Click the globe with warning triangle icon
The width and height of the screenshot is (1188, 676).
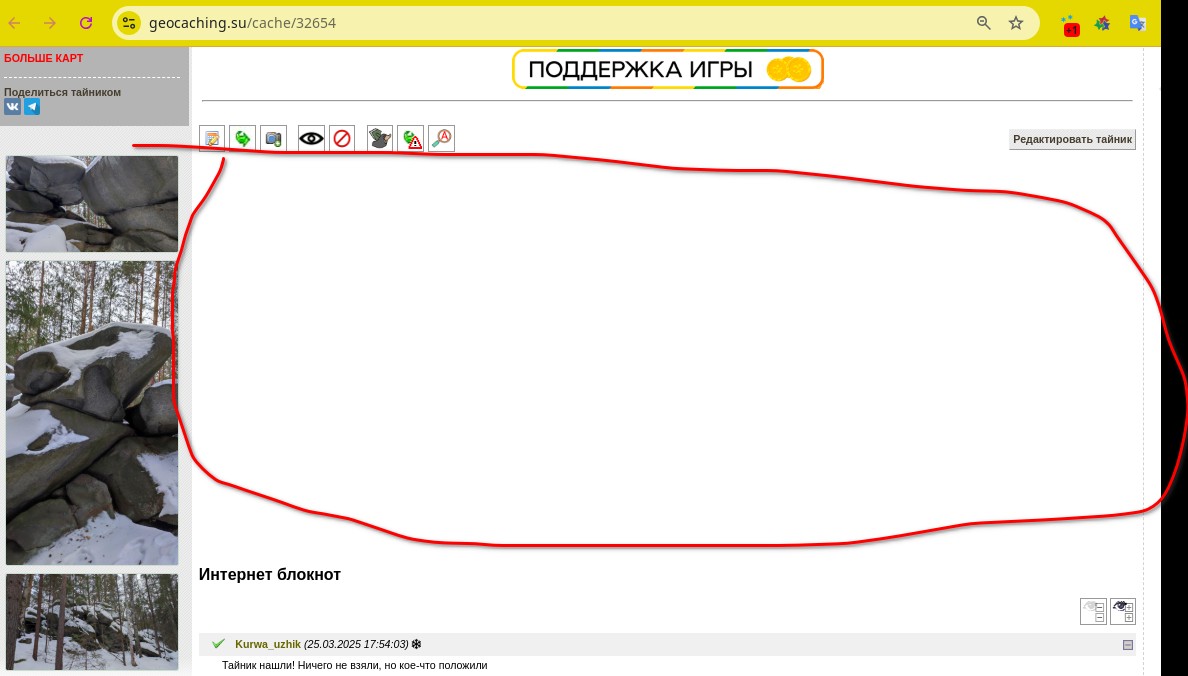pyautogui.click(x=411, y=138)
